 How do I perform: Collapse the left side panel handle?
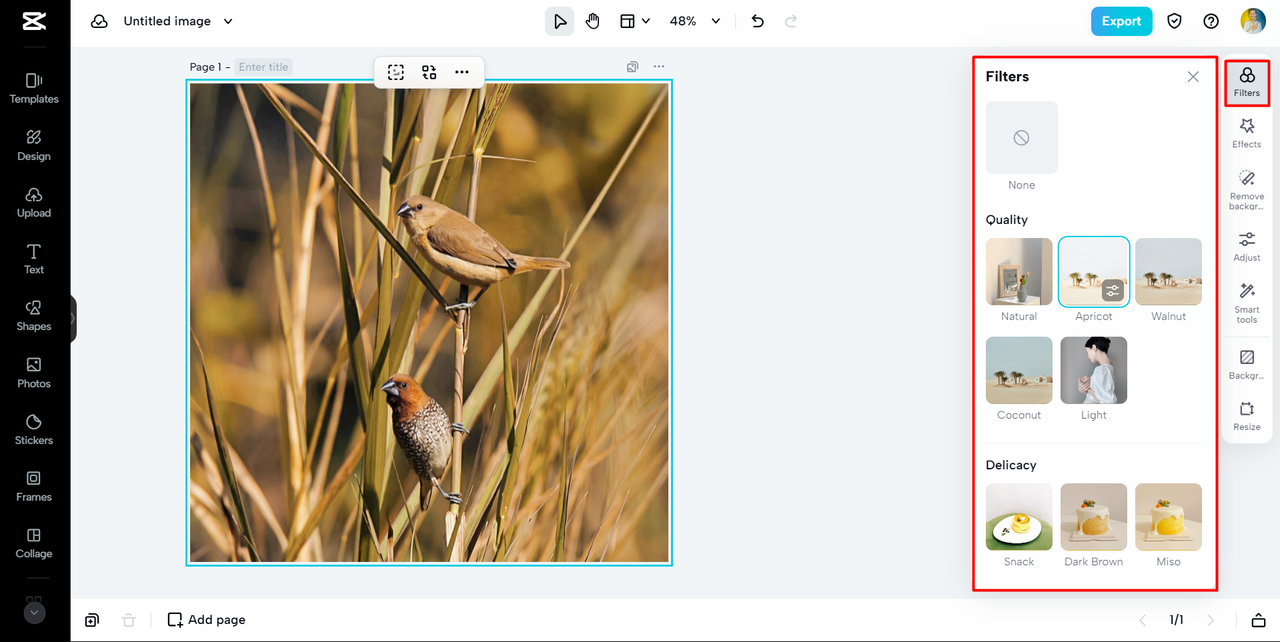pos(73,319)
